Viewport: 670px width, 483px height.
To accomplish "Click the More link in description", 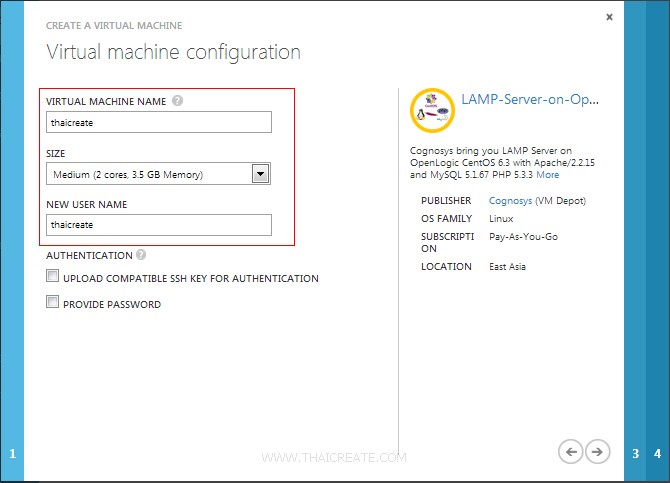I will click(x=548, y=175).
